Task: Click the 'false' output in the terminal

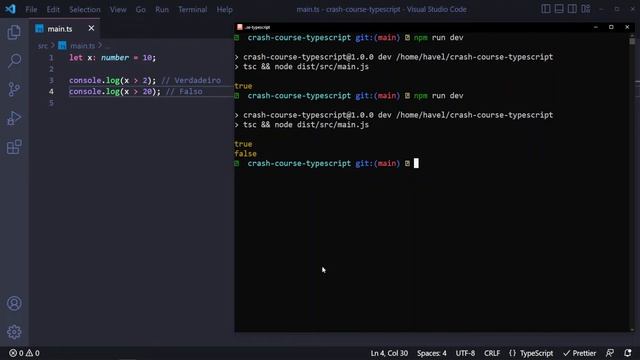Action: tap(245, 154)
